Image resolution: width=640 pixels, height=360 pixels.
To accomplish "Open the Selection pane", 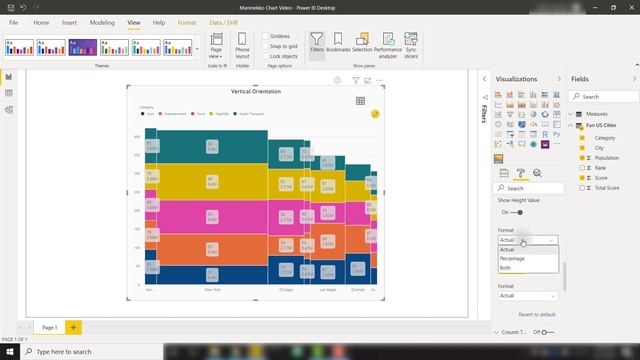I will pyautogui.click(x=362, y=42).
